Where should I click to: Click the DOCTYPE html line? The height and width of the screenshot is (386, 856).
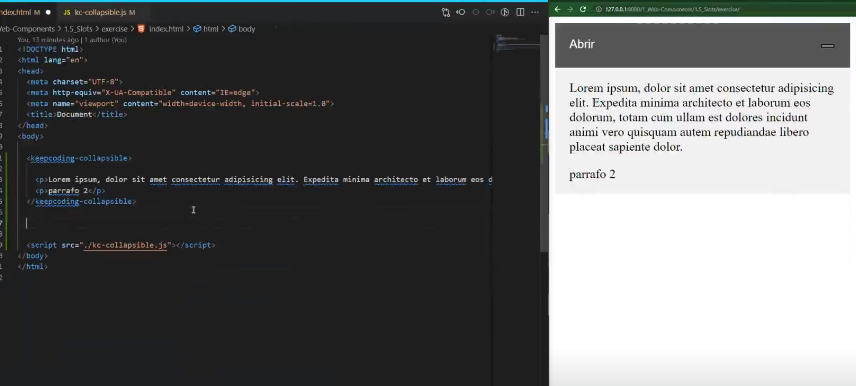(x=50, y=49)
